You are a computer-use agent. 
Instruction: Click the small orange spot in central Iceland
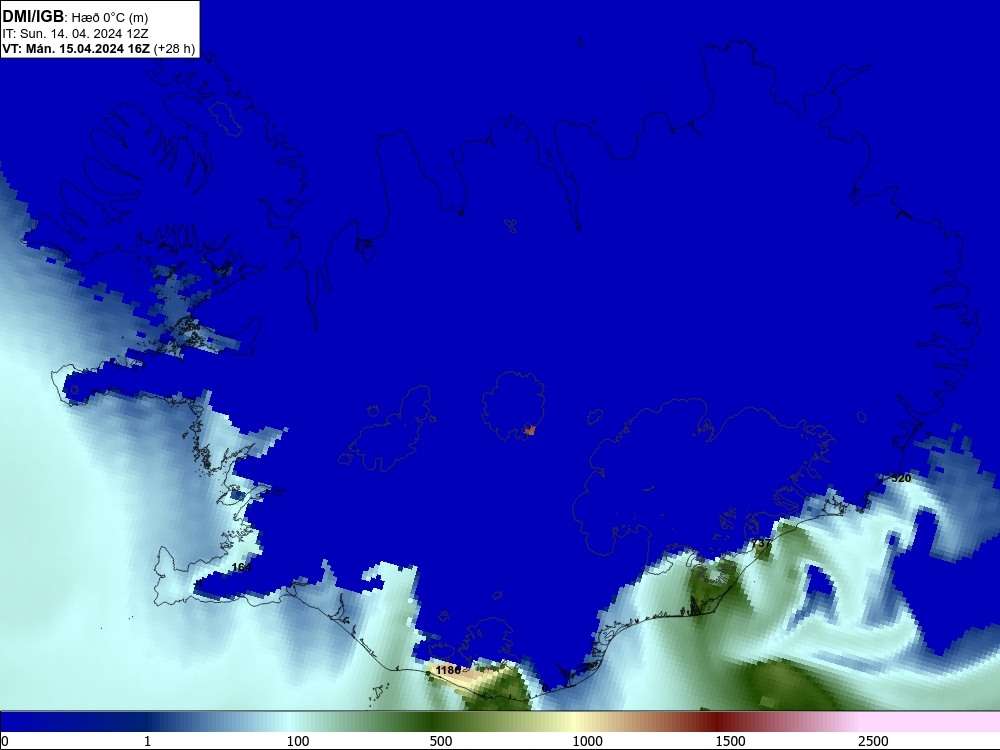(x=529, y=430)
